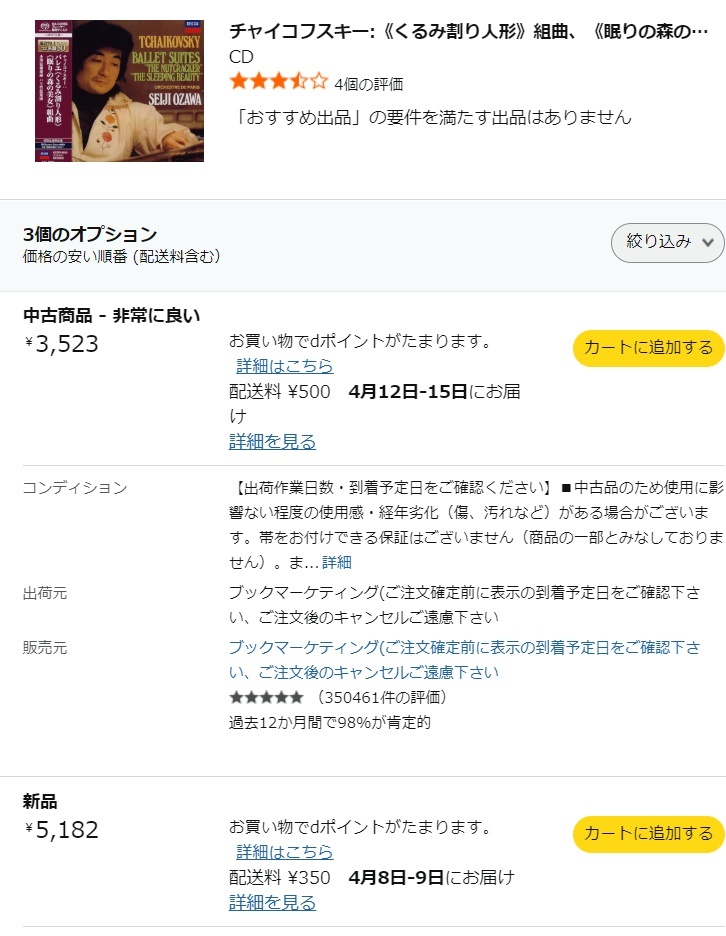Expand the 絞り込み filter dropdown
The width and height of the screenshot is (726, 936).
pyautogui.click(x=667, y=242)
